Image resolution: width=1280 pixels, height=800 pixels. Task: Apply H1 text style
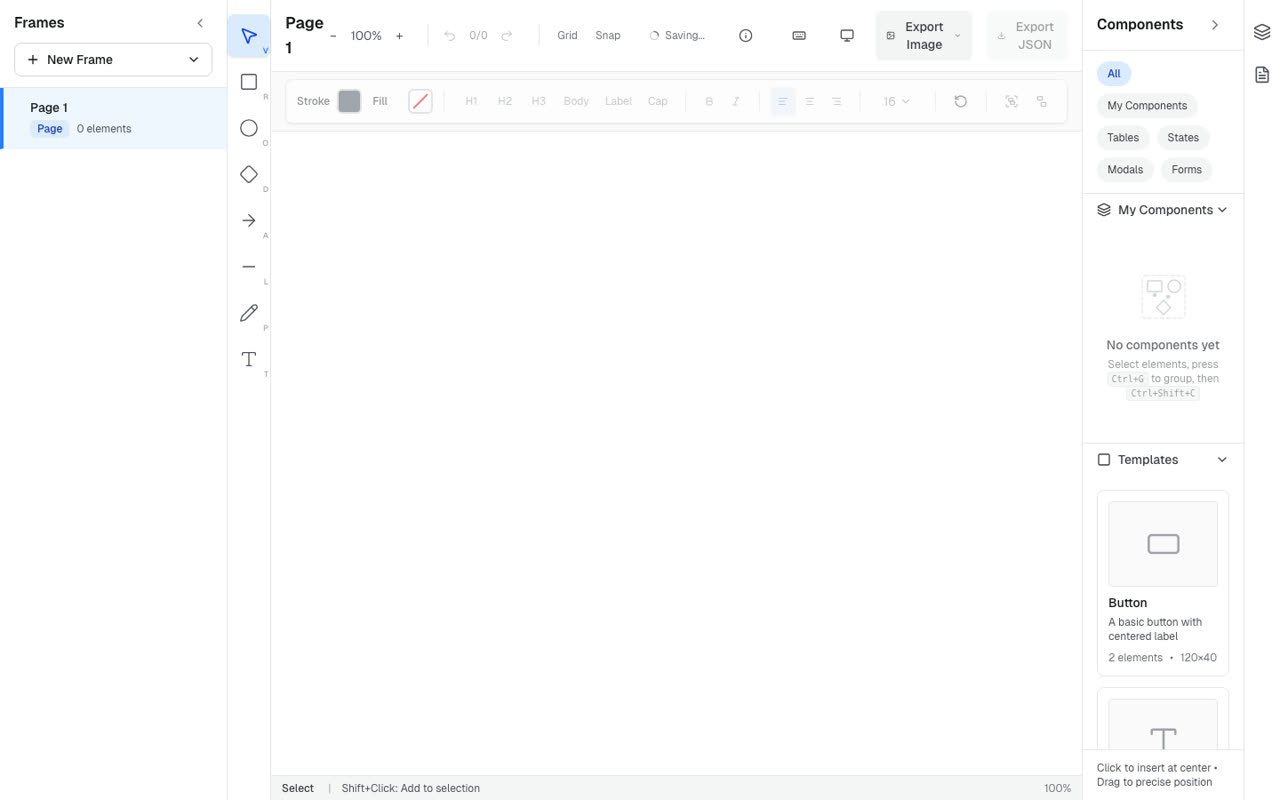coord(471,101)
